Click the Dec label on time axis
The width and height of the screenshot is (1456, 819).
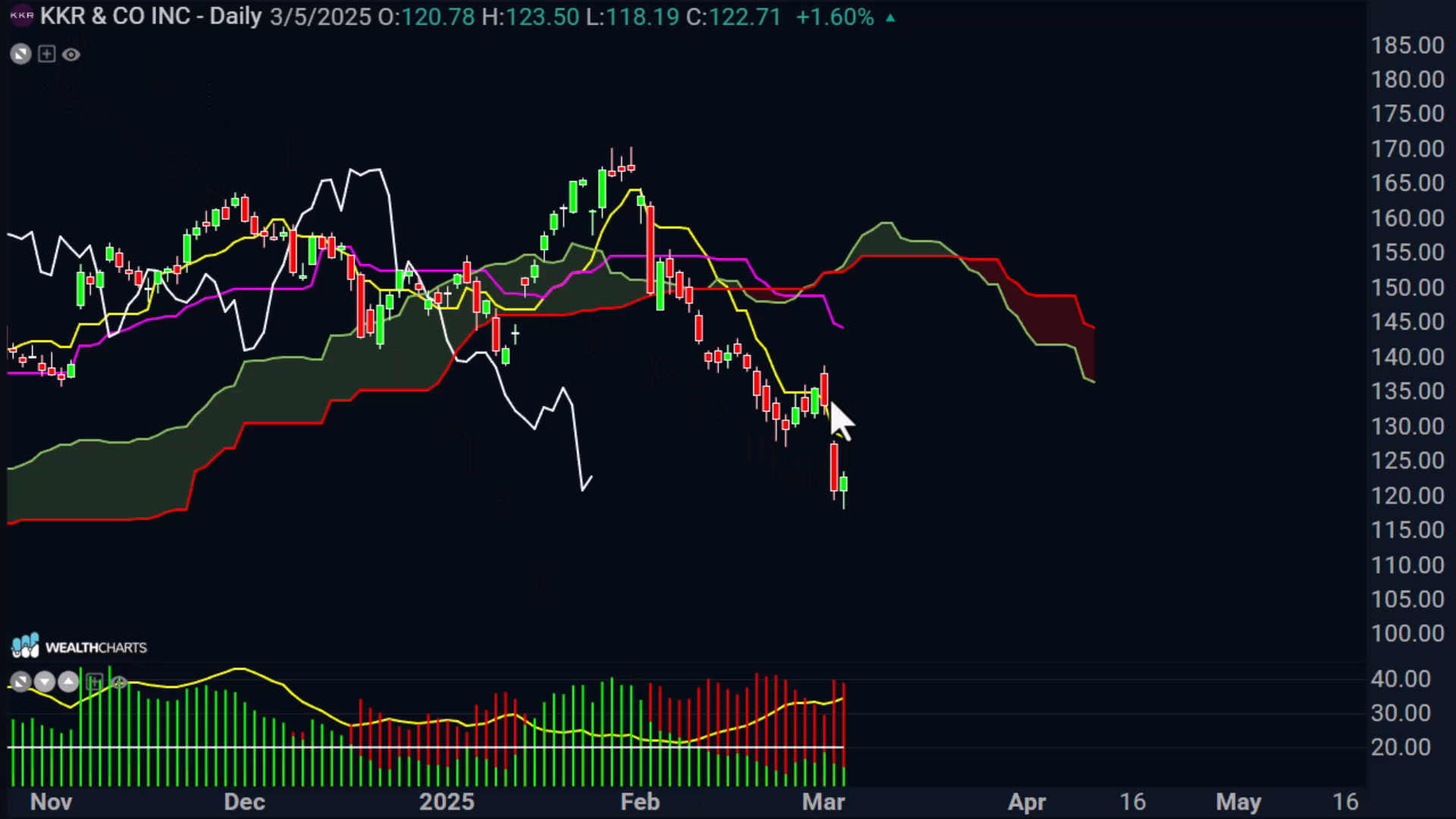pyautogui.click(x=245, y=802)
